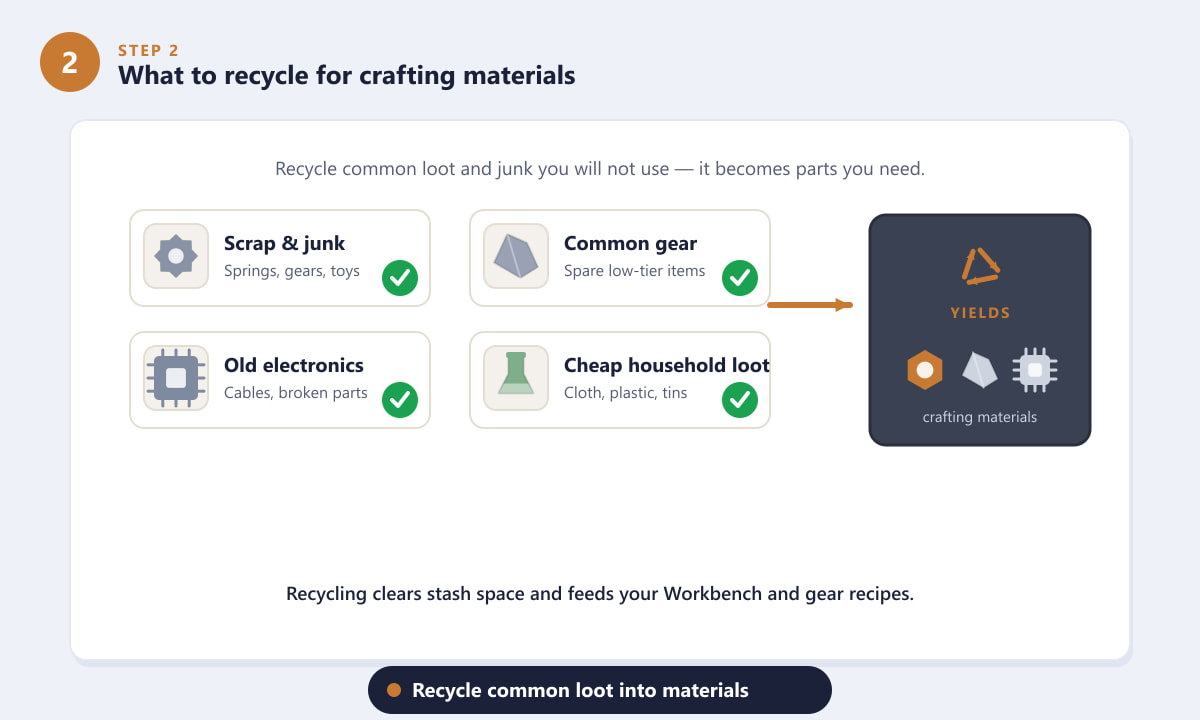Click the Old electronics chip icon
1200x720 pixels.
(x=176, y=378)
